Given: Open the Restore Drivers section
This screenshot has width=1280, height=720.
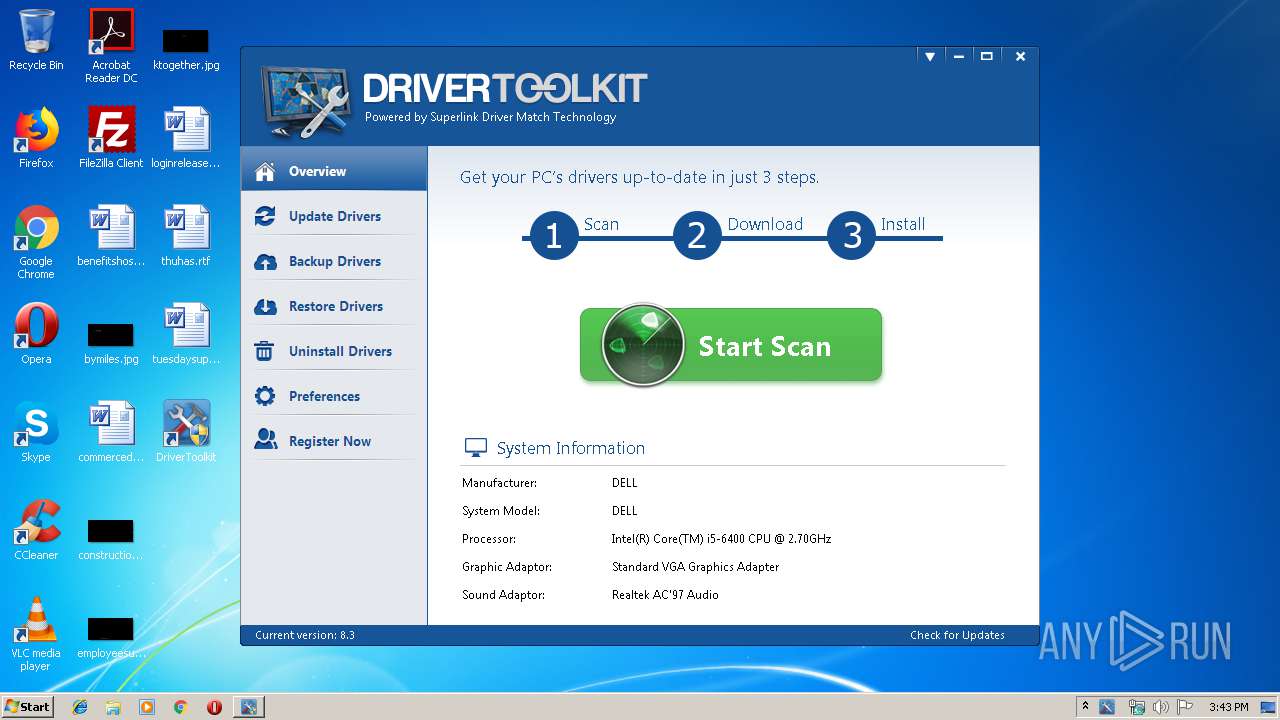Looking at the screenshot, I should click(x=334, y=306).
